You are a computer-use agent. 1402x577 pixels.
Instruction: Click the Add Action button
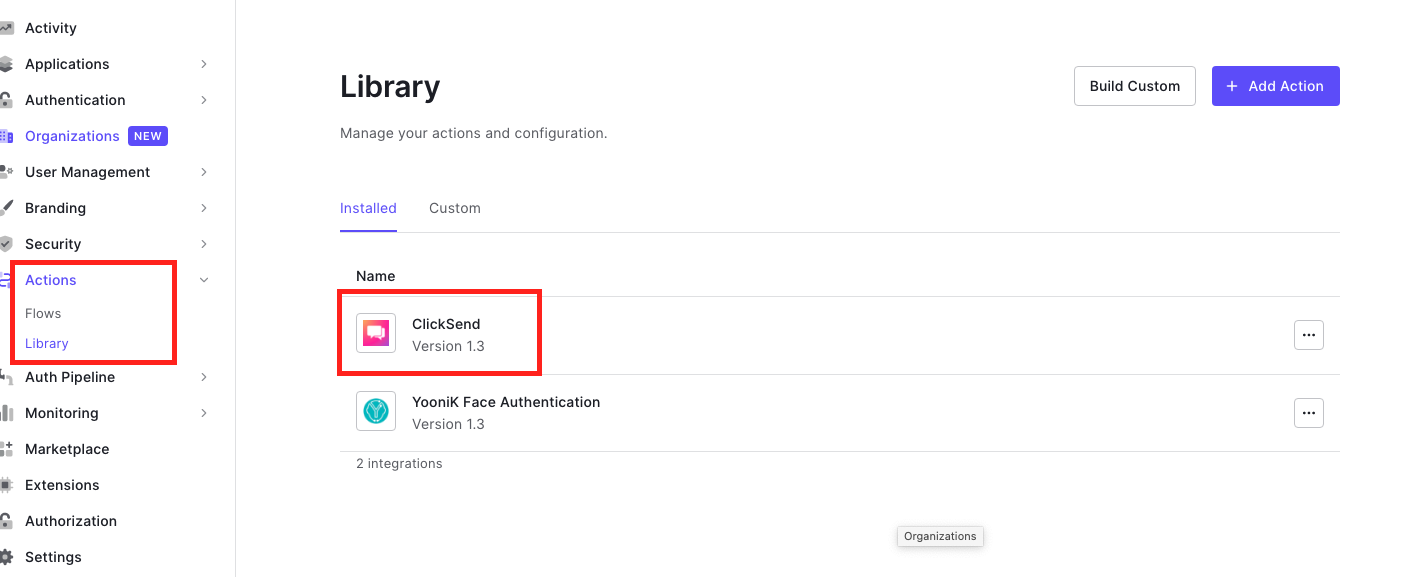coord(1275,86)
